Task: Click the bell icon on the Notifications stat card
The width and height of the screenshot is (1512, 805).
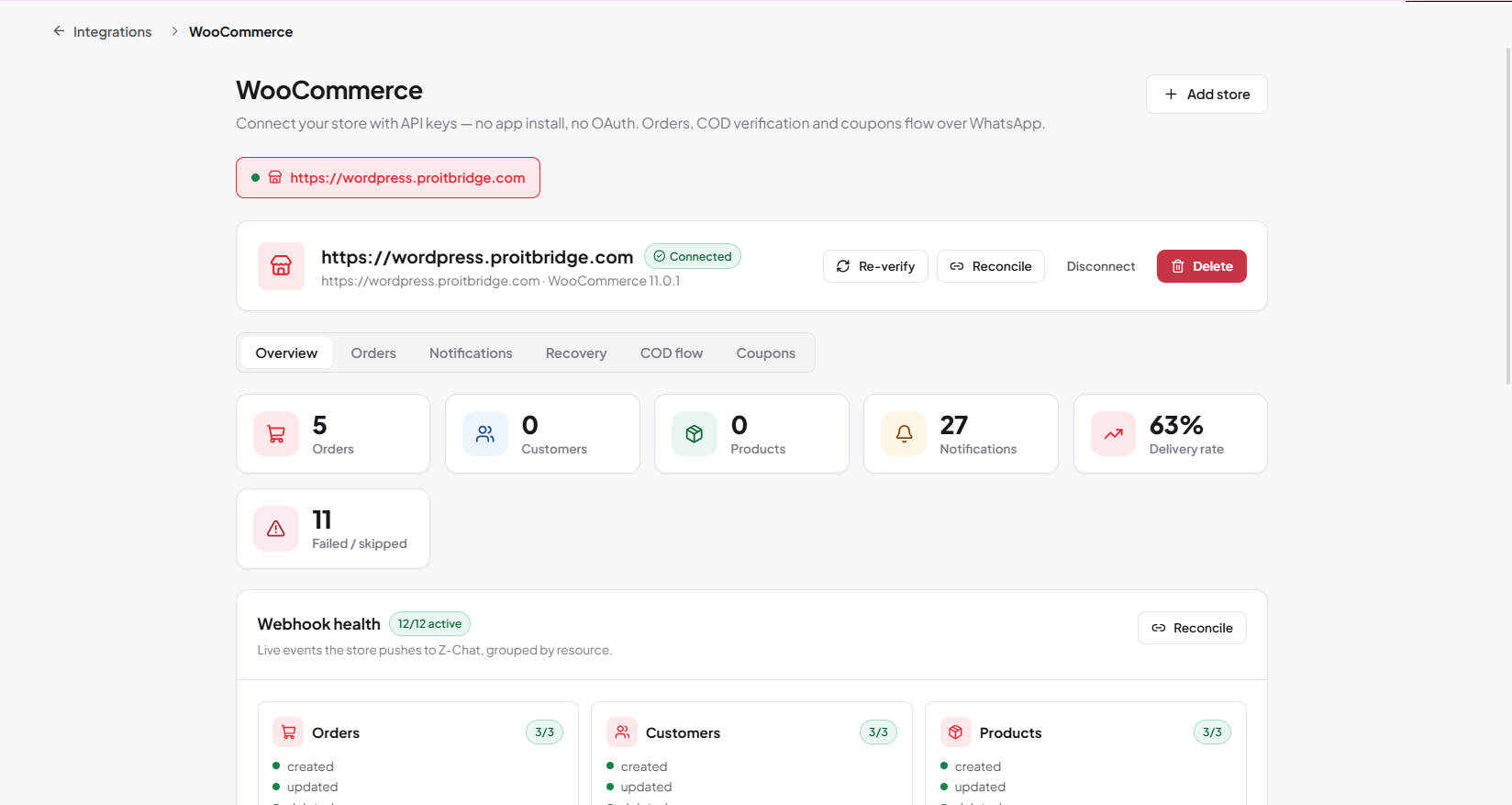Action: (x=904, y=434)
